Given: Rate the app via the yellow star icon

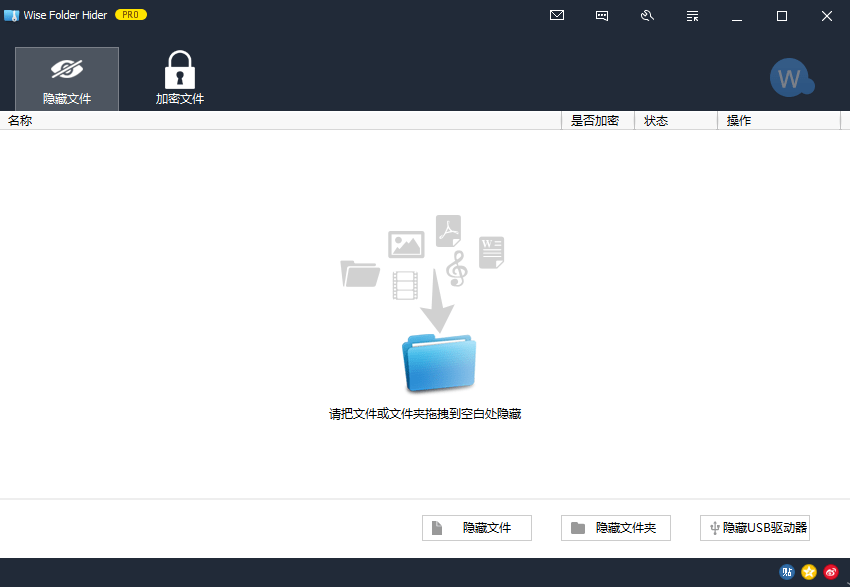Looking at the screenshot, I should (808, 572).
